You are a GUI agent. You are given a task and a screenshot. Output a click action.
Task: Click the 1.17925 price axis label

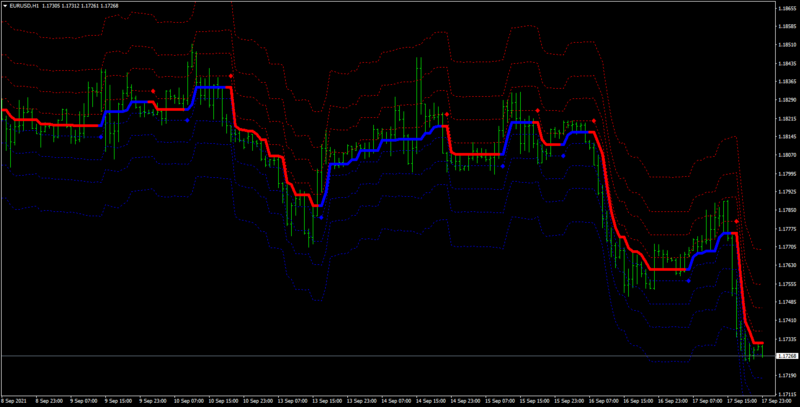tap(787, 192)
